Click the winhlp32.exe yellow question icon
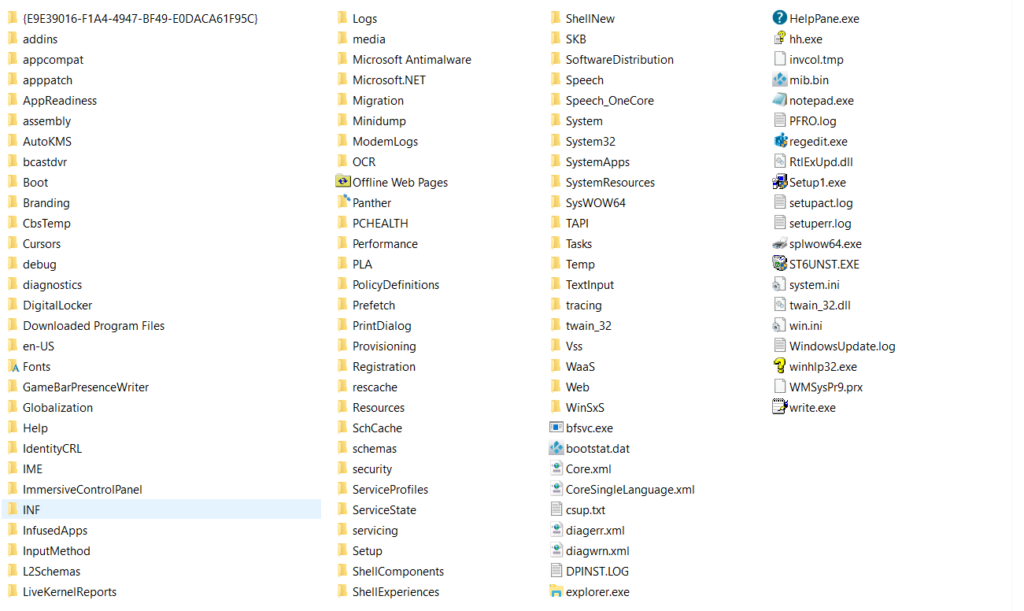Screen dimensions: 1024x611 [x=779, y=366]
